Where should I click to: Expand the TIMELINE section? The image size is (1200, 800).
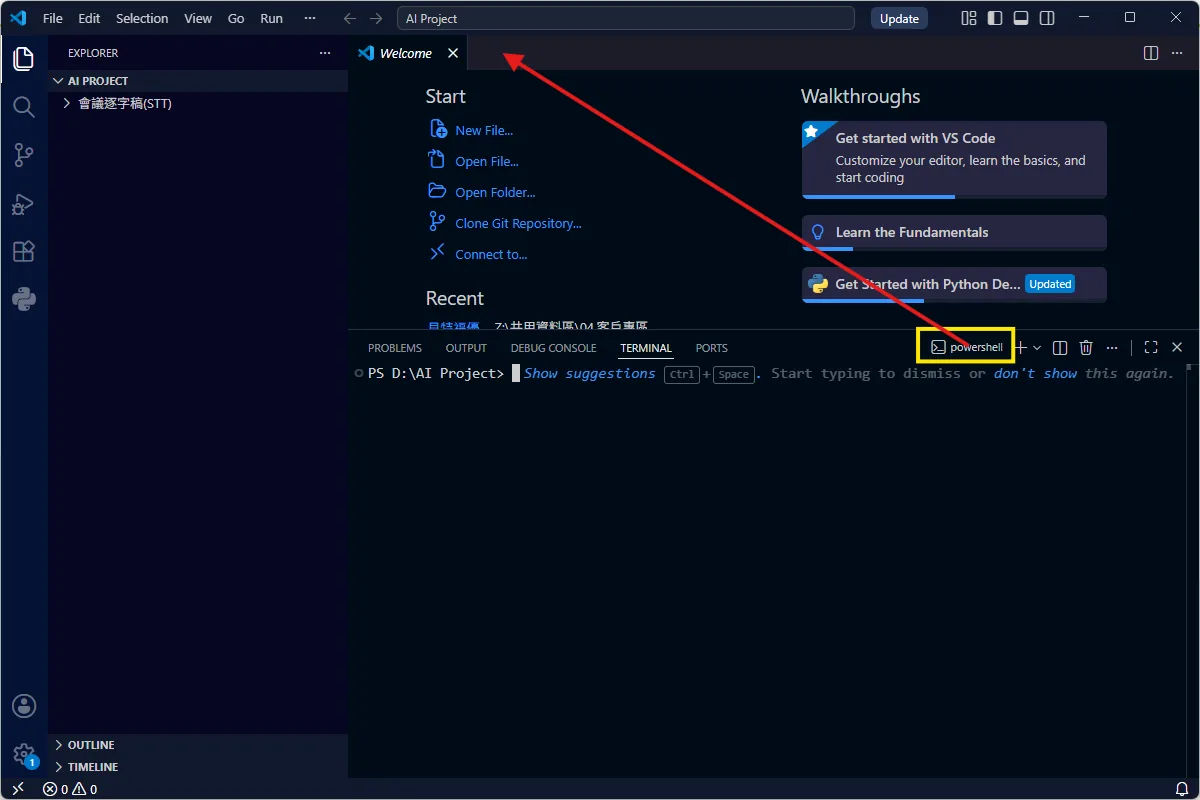(x=198, y=767)
